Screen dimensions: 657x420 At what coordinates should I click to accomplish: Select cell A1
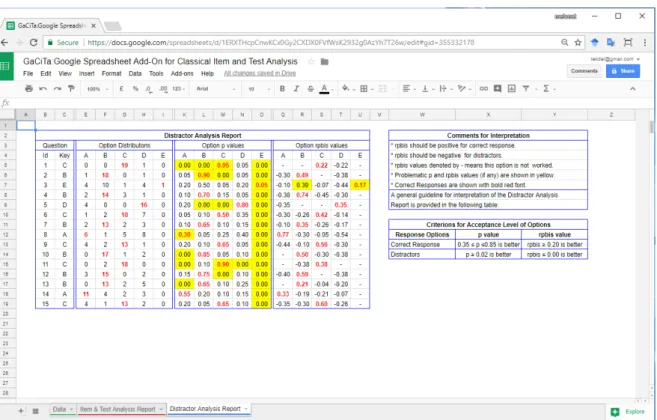[x=26, y=125]
